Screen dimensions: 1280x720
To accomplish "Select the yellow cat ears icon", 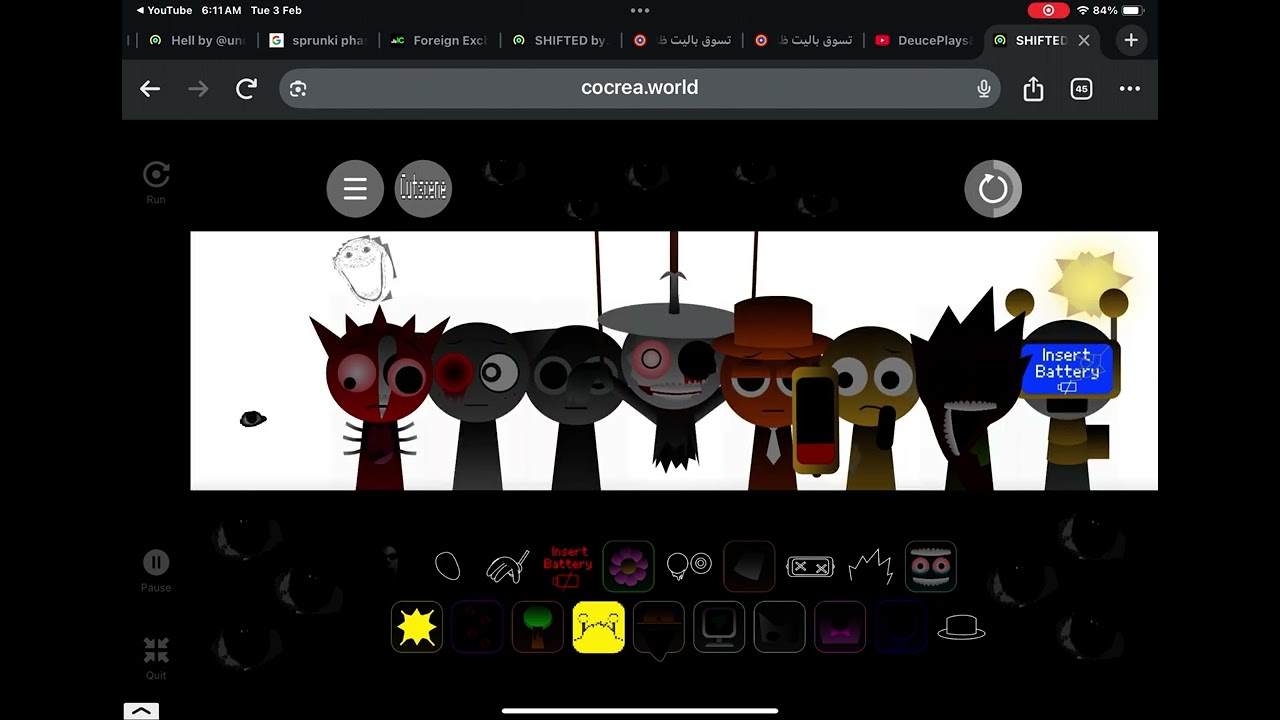I will [x=598, y=627].
